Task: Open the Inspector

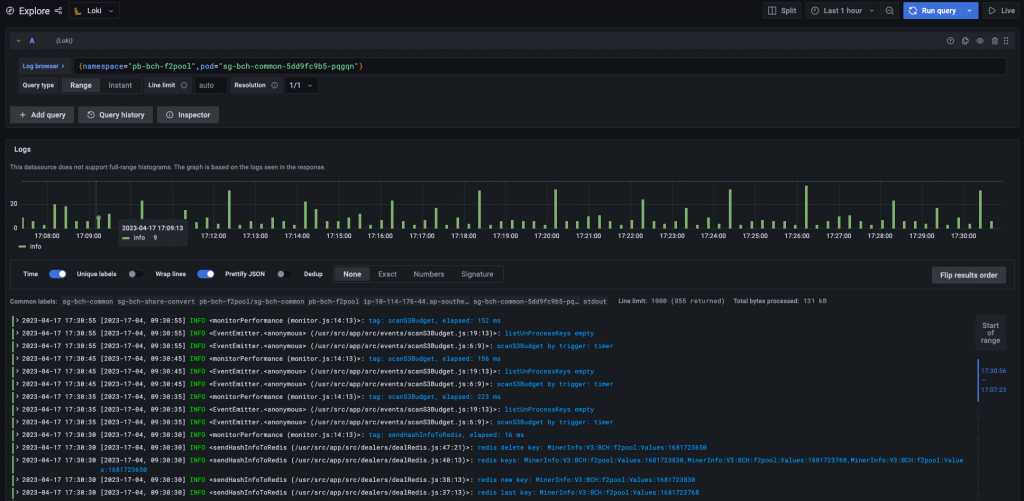Action: (188, 114)
